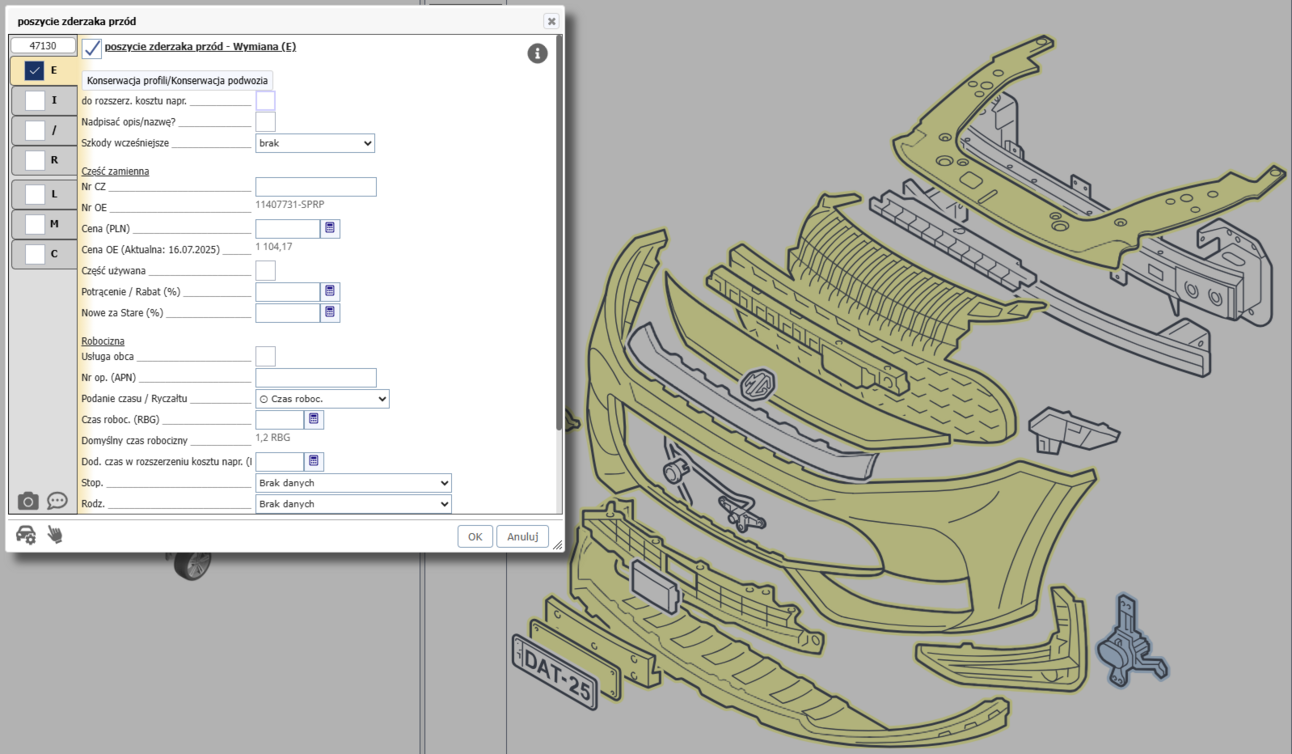Viewport: 1292px width, 754px height.
Task: Open the info icon in dialog header
Action: coord(537,54)
